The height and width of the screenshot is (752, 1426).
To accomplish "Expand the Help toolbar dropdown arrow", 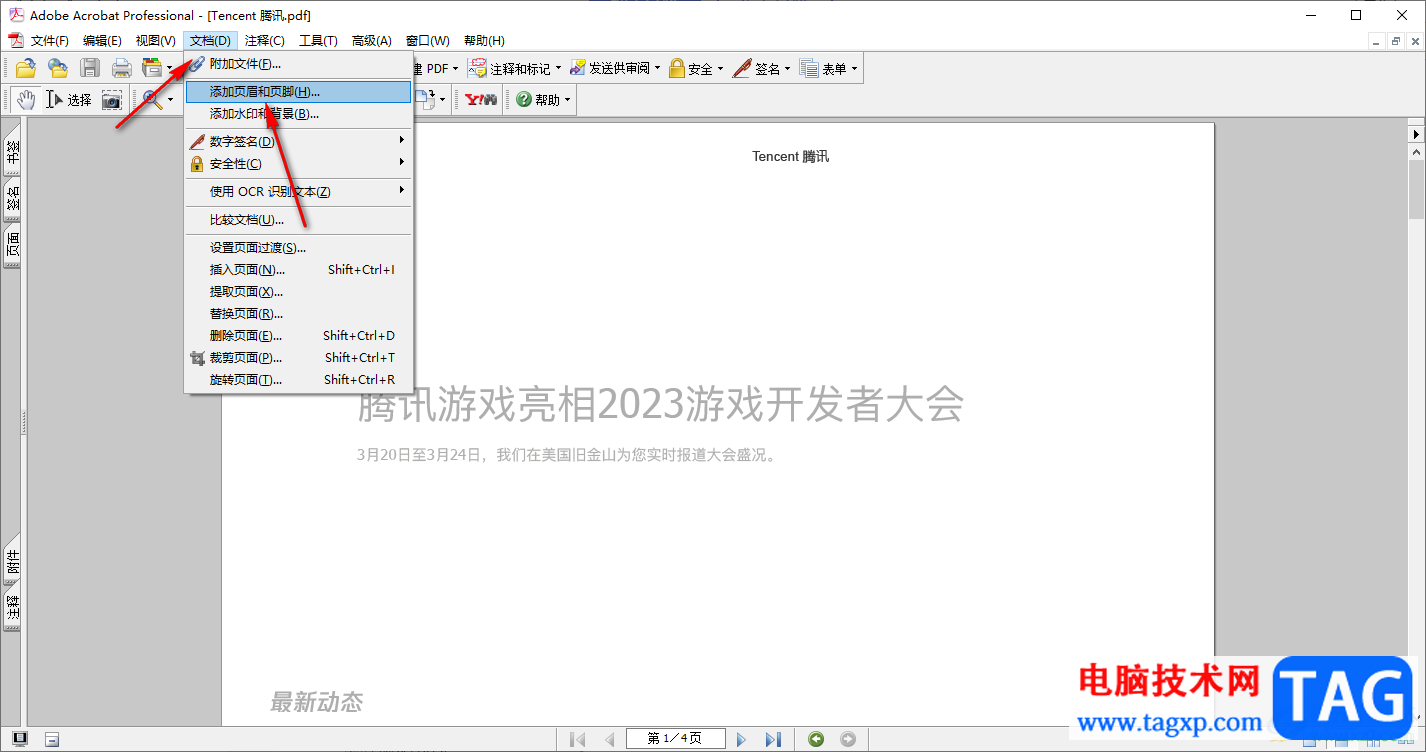I will click(567, 100).
